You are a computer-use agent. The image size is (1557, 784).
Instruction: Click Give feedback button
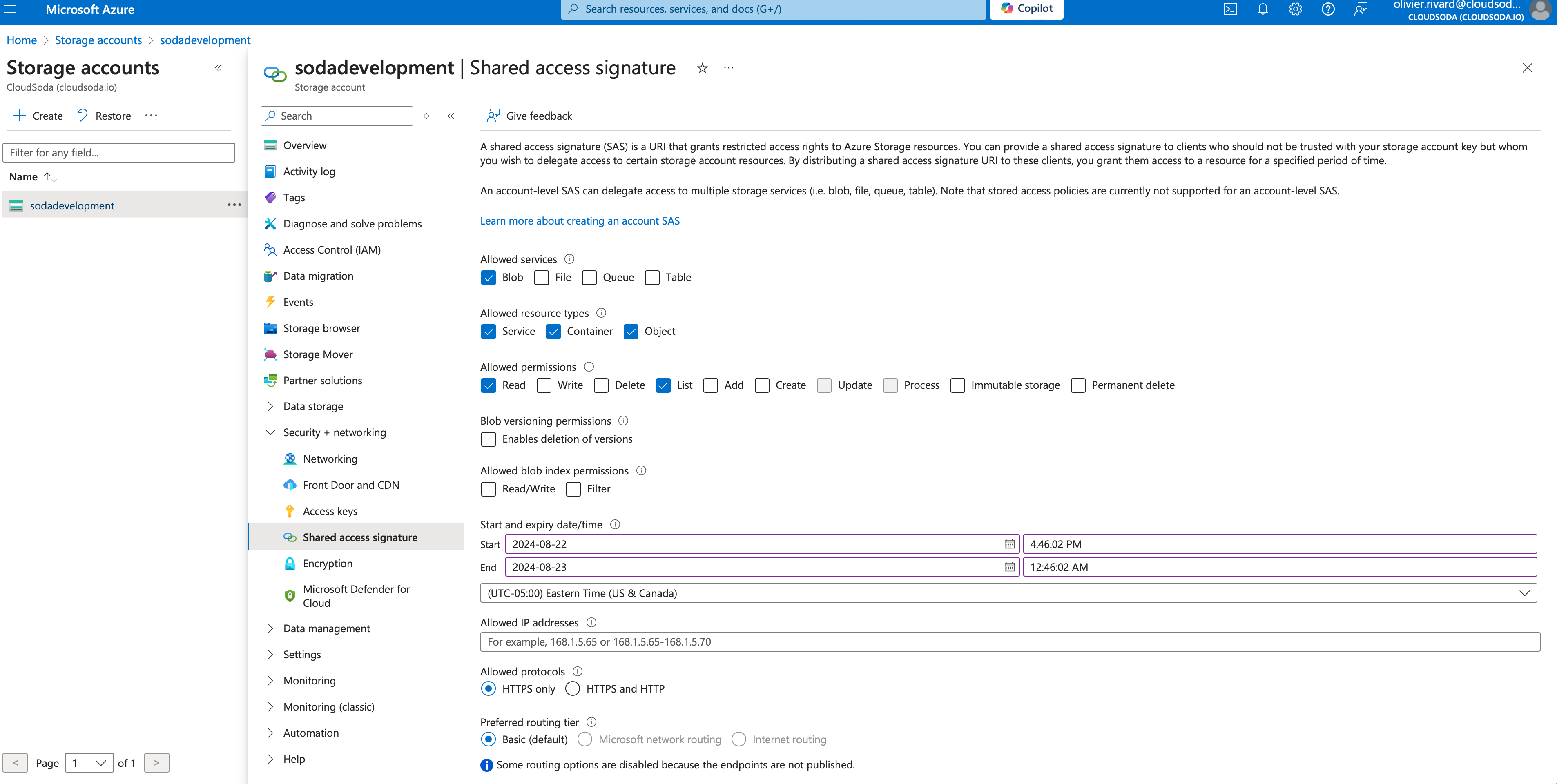point(529,116)
